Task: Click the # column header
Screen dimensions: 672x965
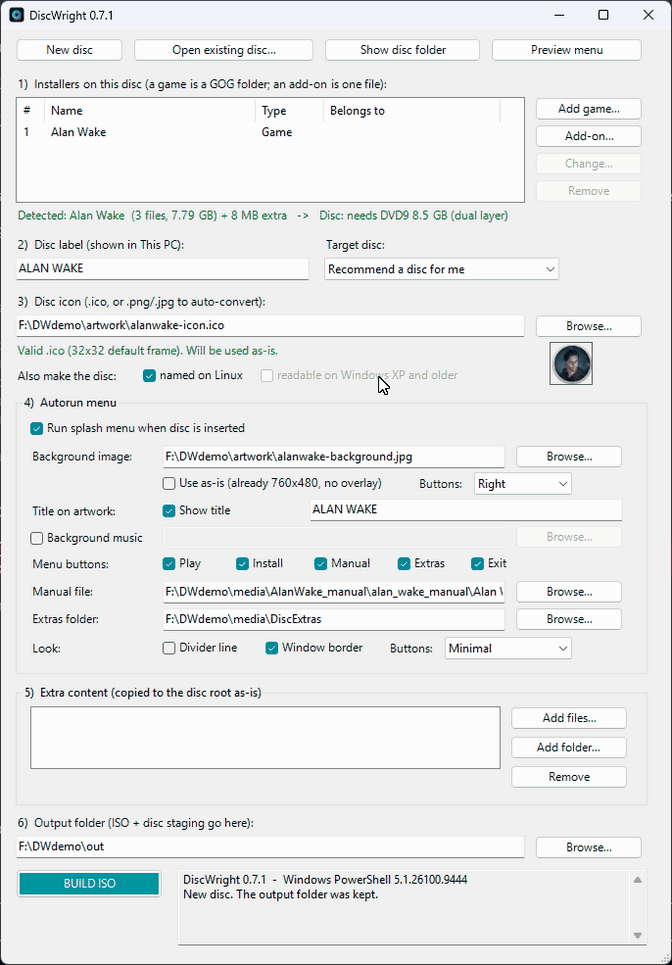Action: tap(31, 111)
